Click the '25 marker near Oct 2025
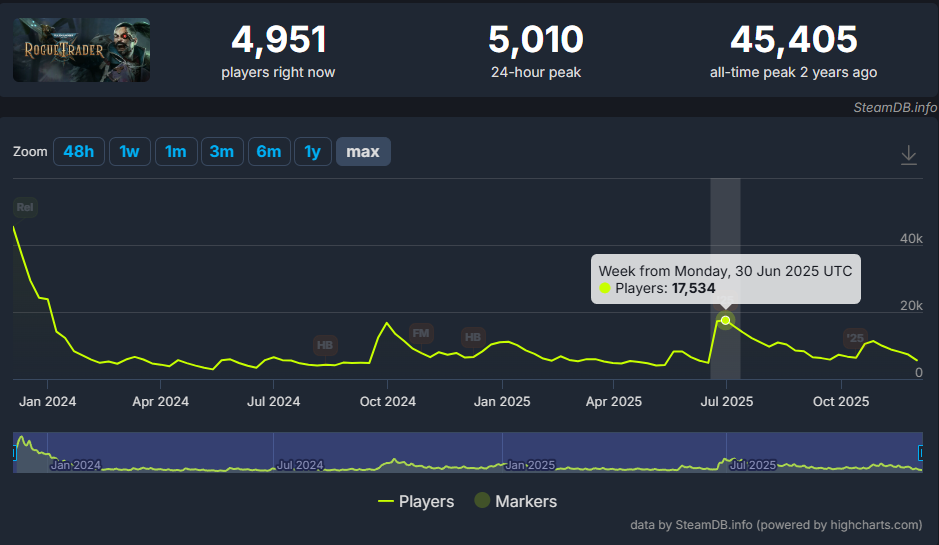 pyautogui.click(x=855, y=338)
